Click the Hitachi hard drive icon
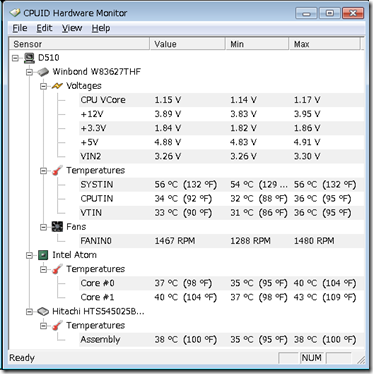This screenshot has width=373, height=374. point(43,312)
